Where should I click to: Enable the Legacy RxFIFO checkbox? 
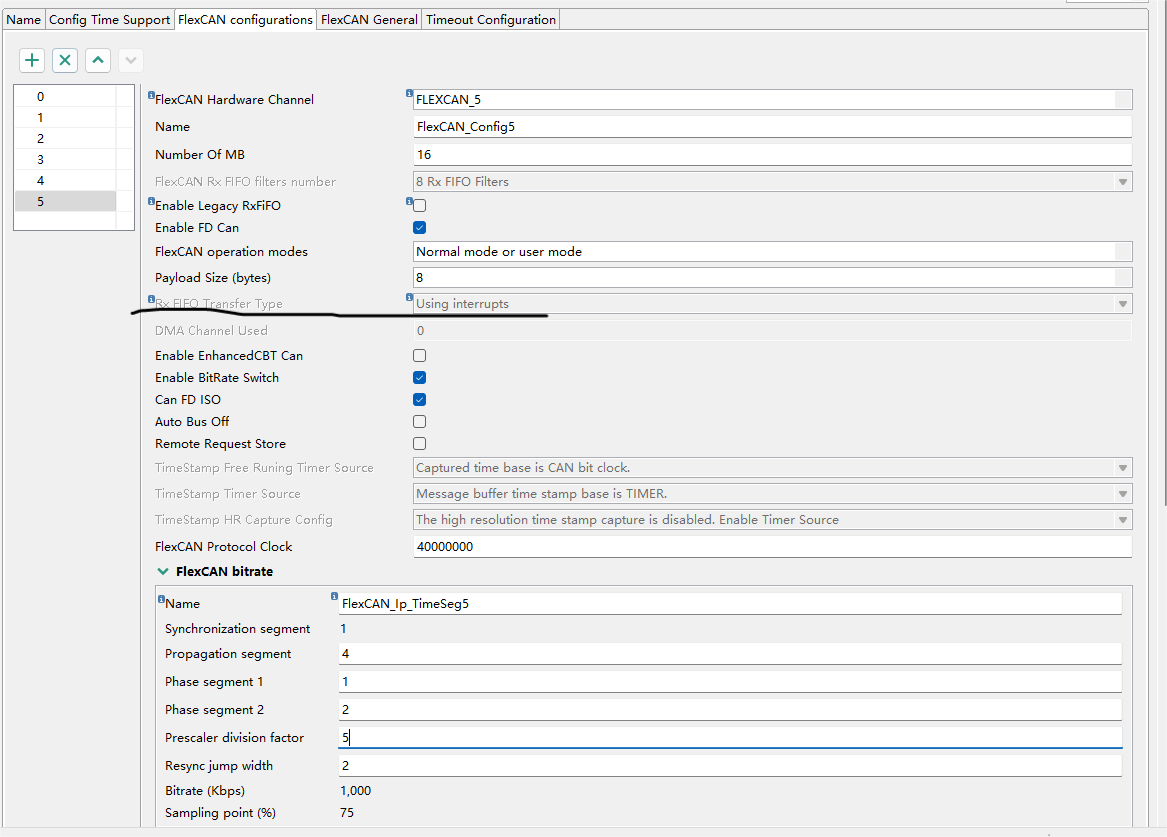point(420,206)
